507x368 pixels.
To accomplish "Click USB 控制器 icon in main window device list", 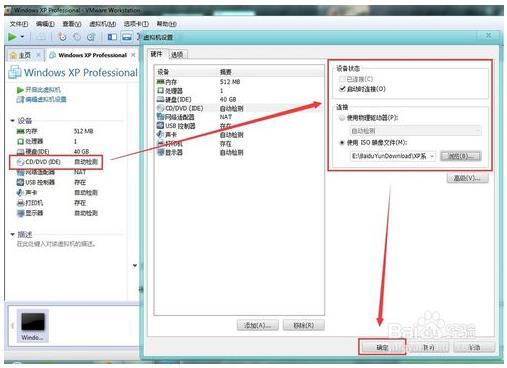I will tap(21, 182).
